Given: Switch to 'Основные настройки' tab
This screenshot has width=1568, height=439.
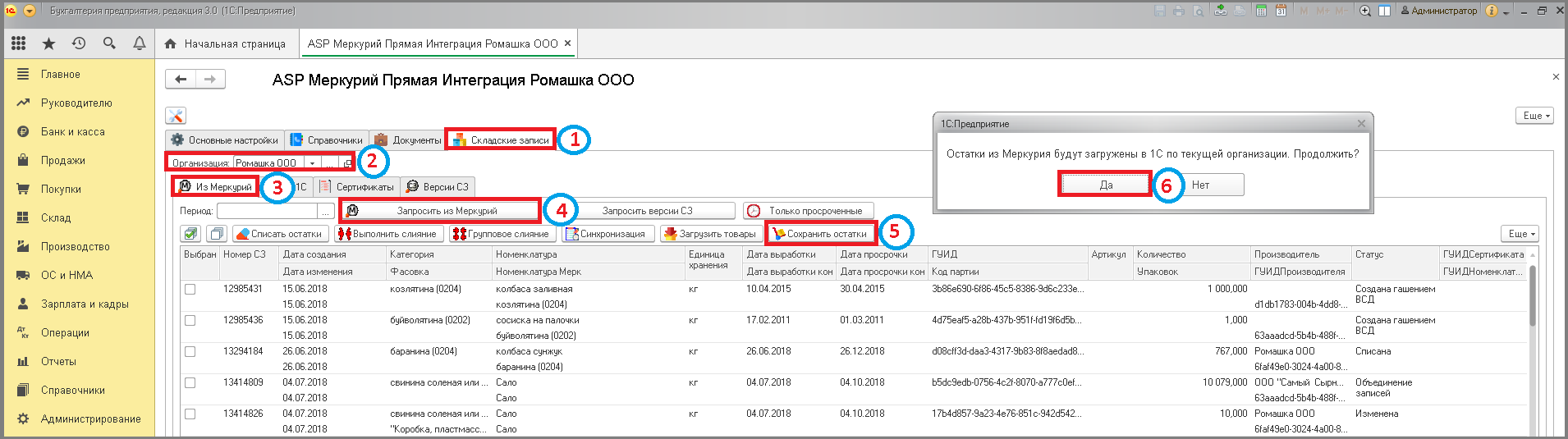Looking at the screenshot, I should (224, 140).
